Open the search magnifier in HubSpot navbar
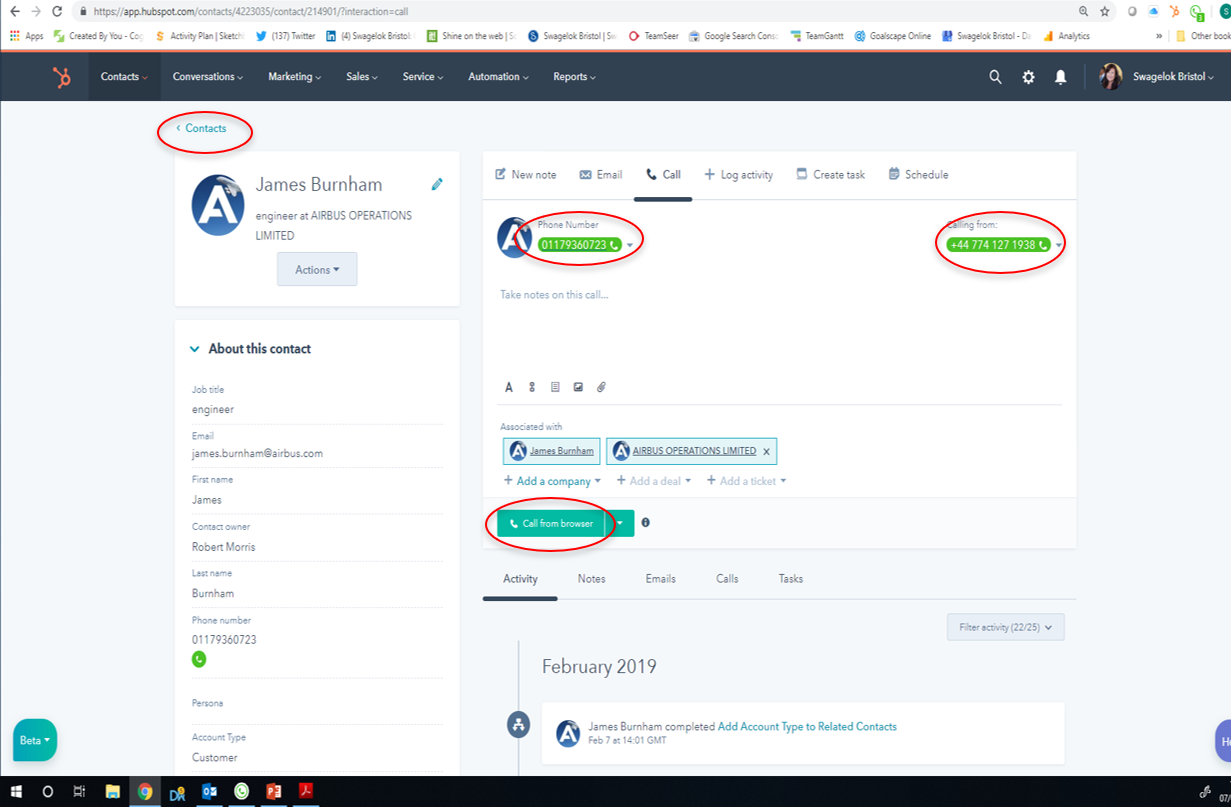 995,77
